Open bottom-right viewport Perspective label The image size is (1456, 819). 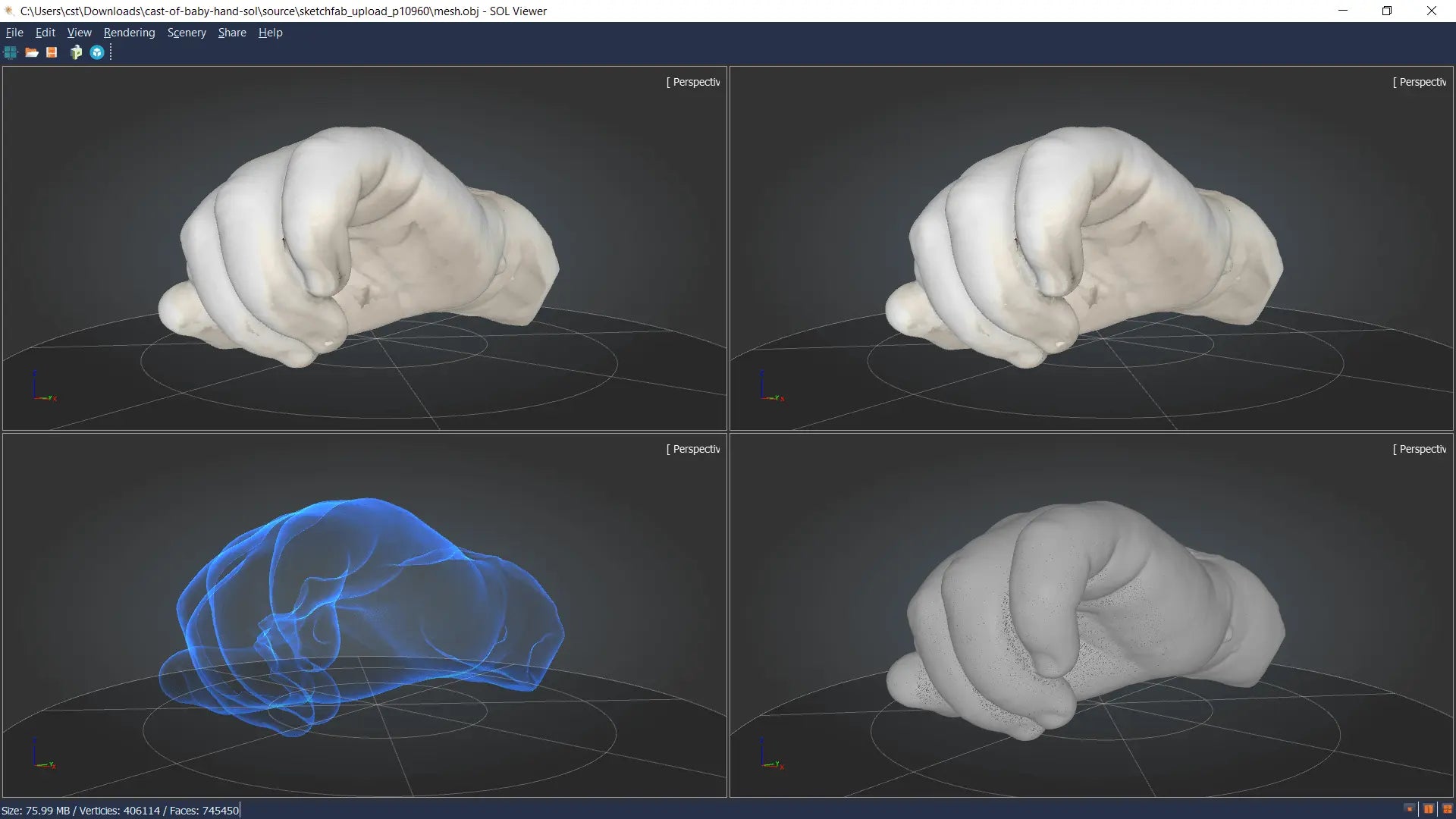(1420, 449)
